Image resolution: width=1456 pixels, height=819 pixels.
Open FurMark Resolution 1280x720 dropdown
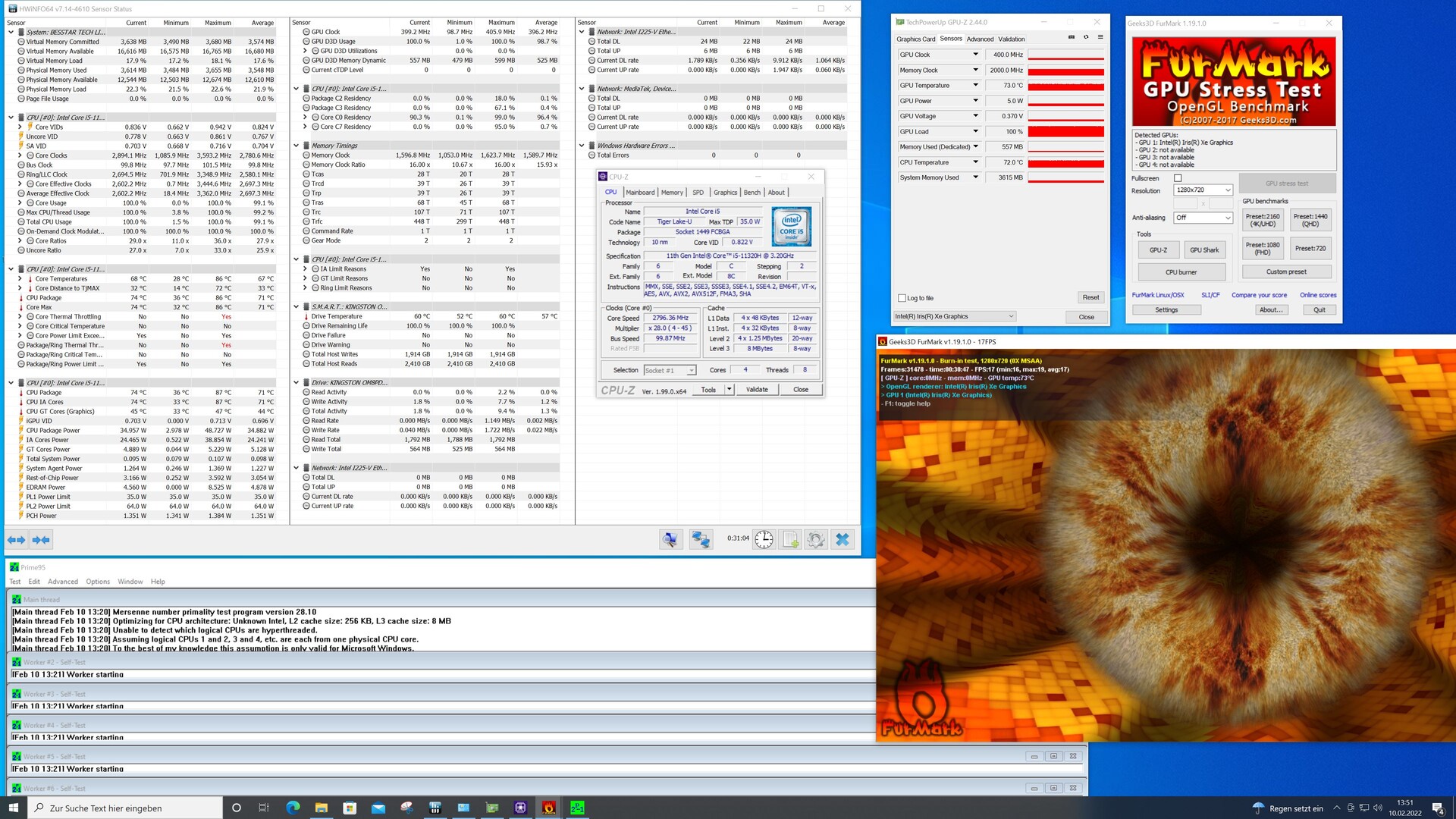pyautogui.click(x=1203, y=190)
